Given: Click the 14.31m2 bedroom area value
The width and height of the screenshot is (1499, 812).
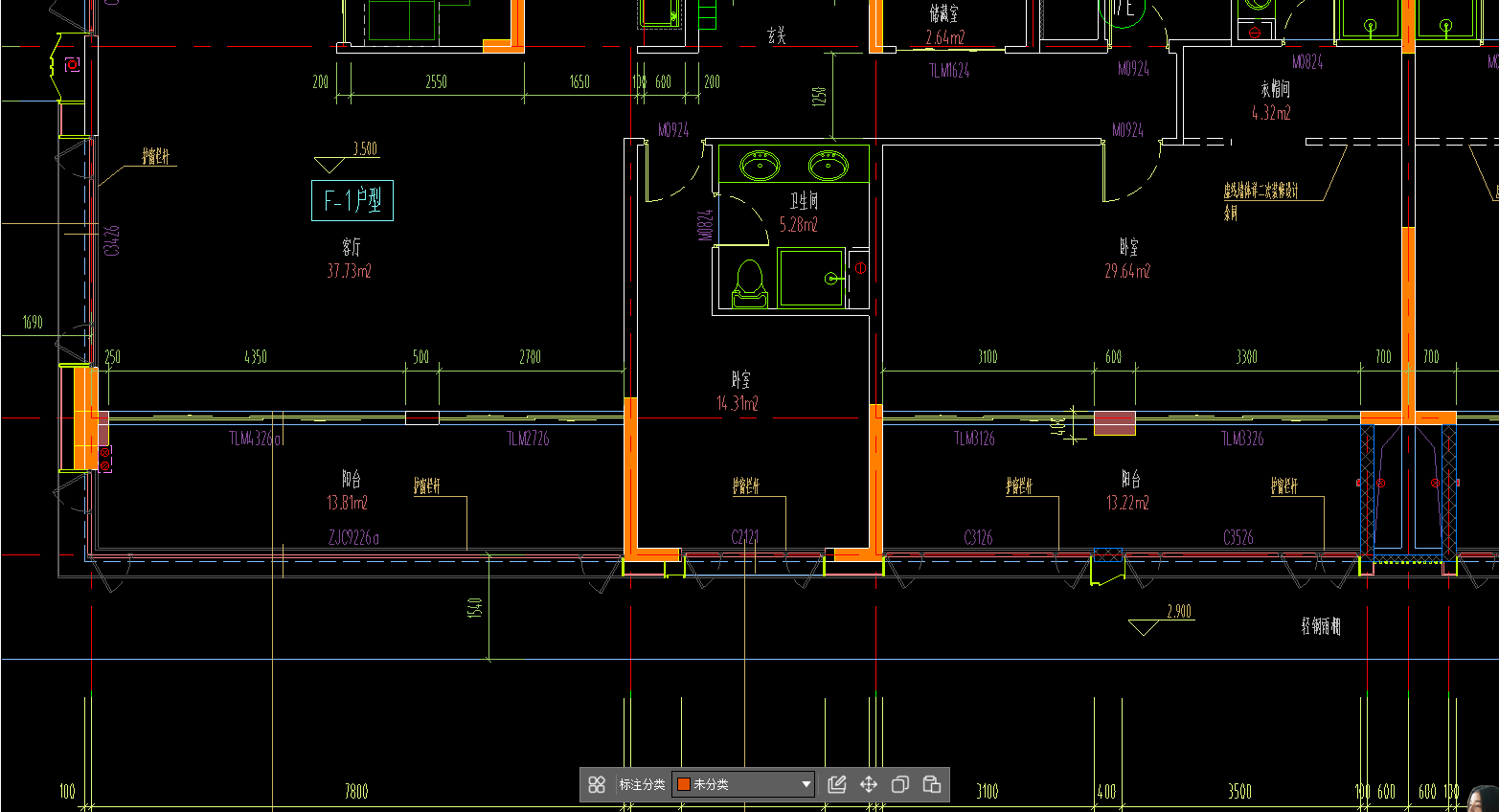Looking at the screenshot, I should pos(737,403).
